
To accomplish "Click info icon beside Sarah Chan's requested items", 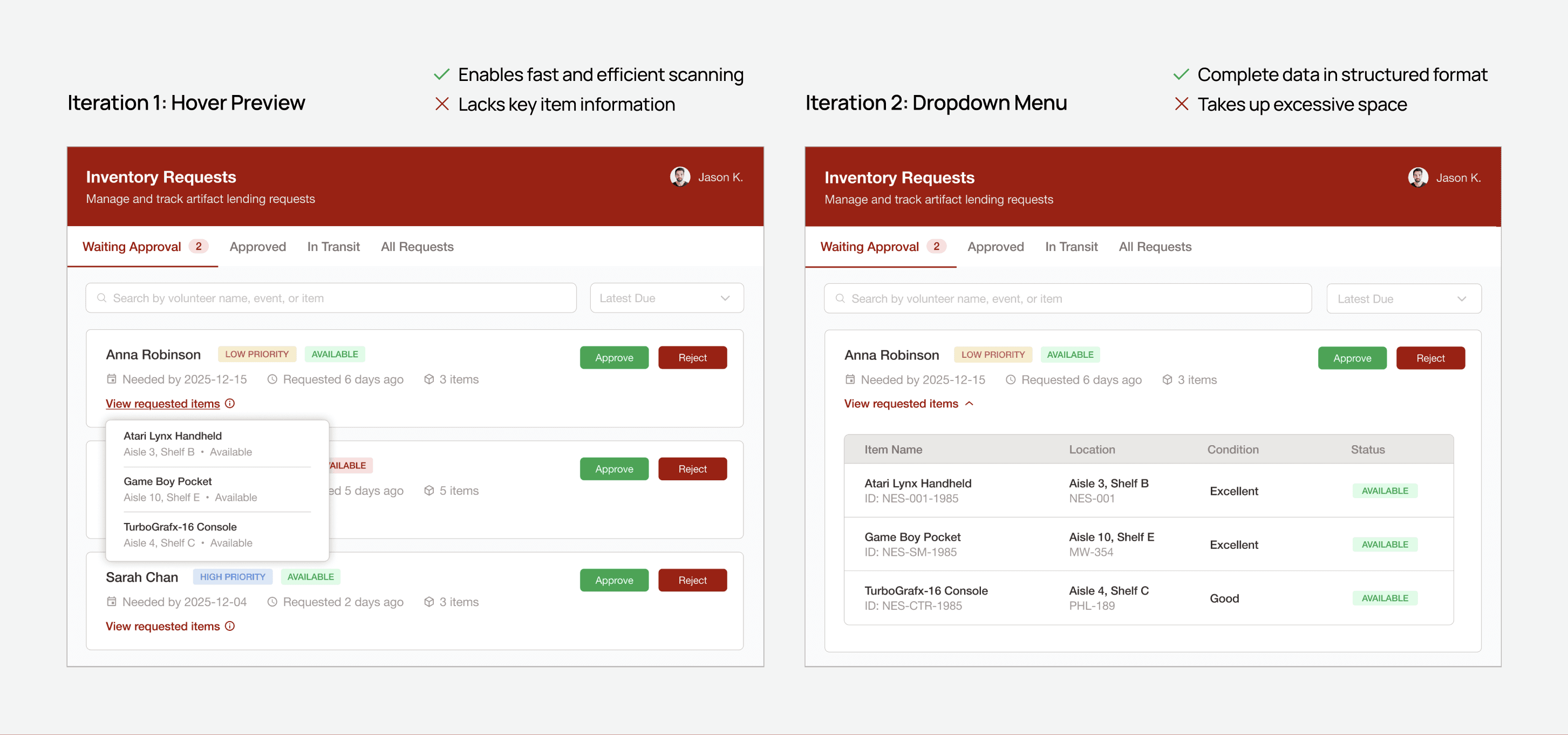I will pos(229,626).
